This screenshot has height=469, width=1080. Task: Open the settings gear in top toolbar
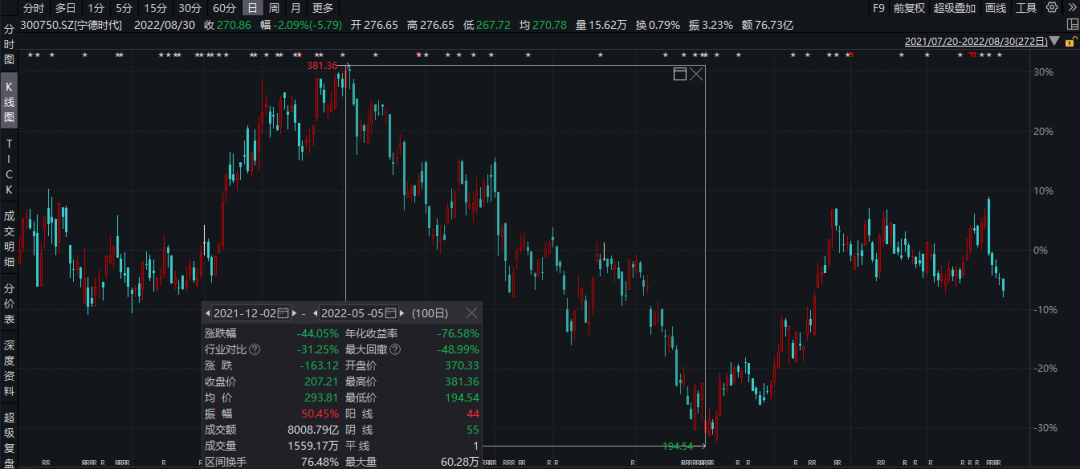point(1052,8)
